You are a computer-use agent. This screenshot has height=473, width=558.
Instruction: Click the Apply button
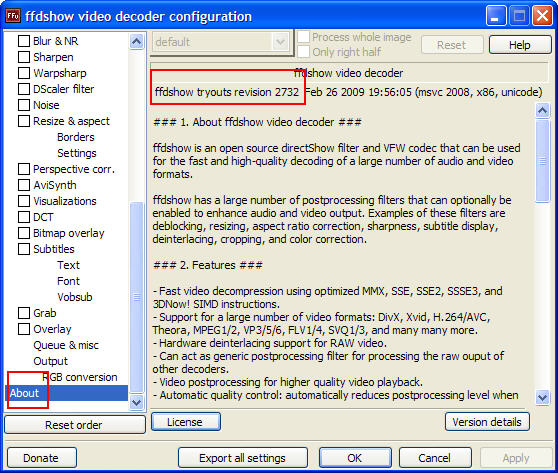[x=516, y=458]
